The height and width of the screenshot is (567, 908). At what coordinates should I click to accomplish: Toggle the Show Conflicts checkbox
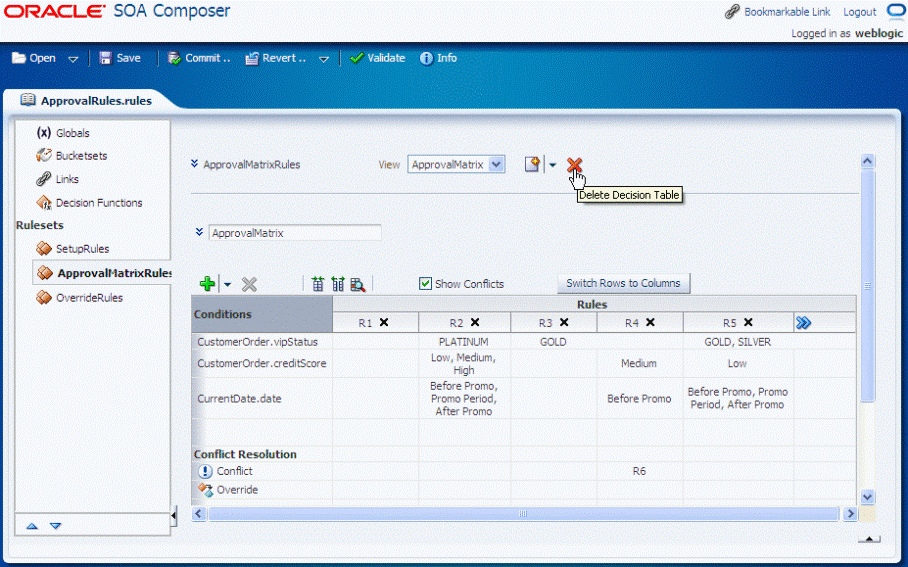click(x=426, y=283)
